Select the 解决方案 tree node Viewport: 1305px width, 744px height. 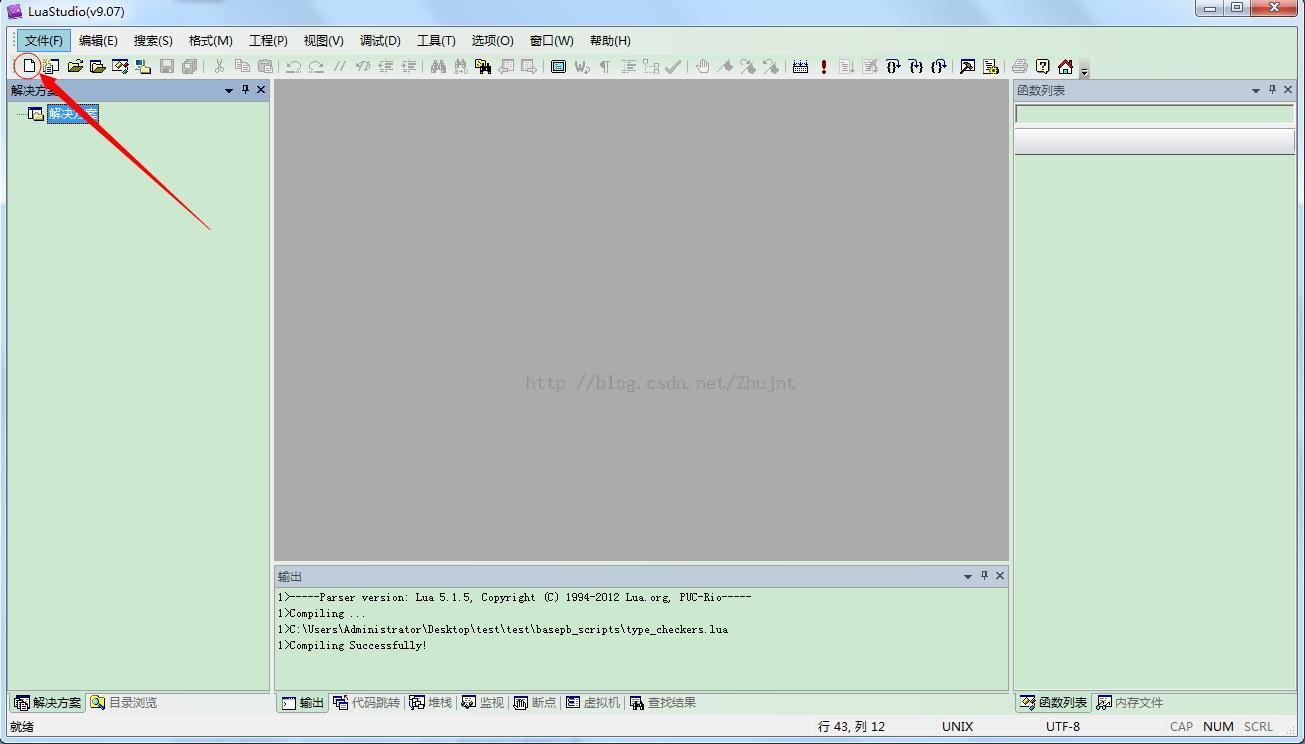tap(73, 114)
